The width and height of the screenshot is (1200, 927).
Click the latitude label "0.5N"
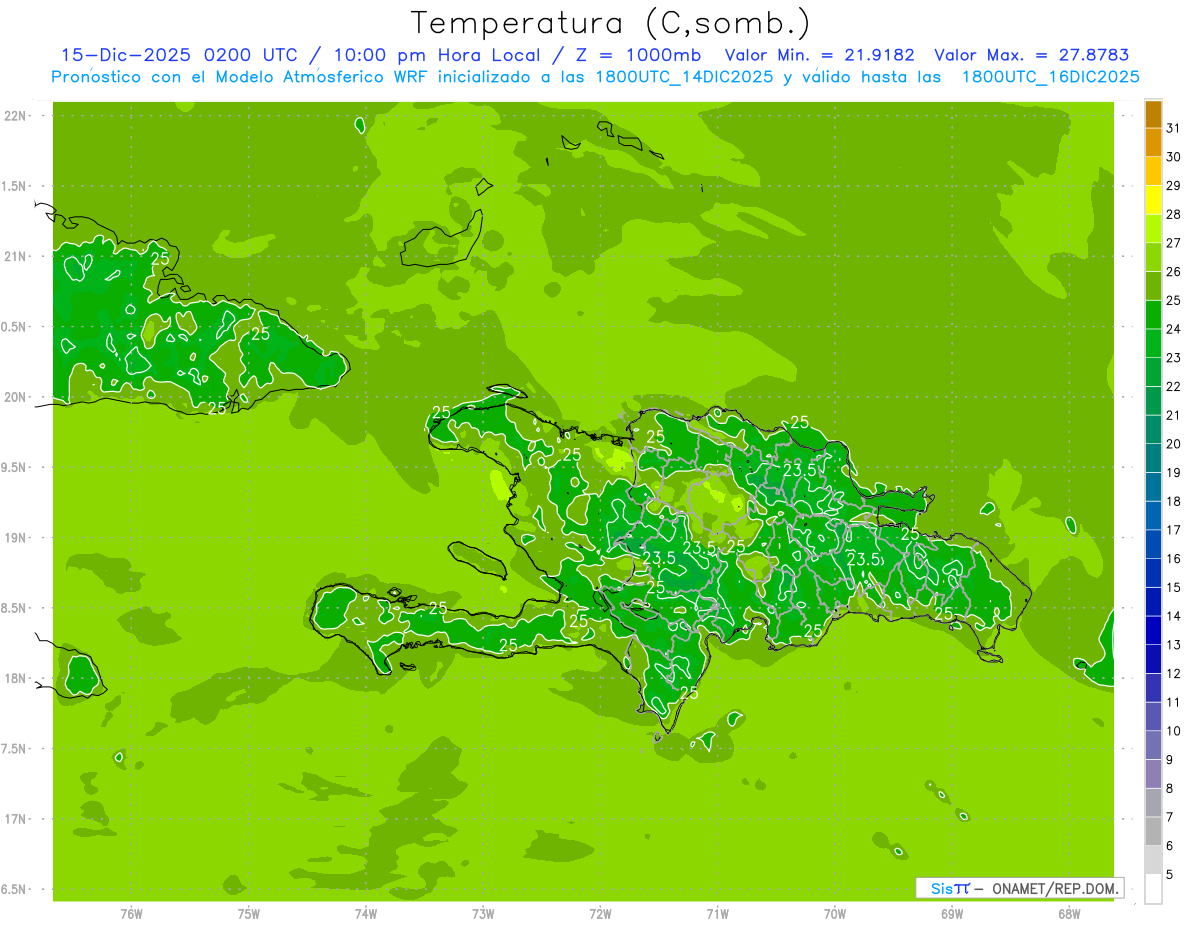[x=16, y=327]
